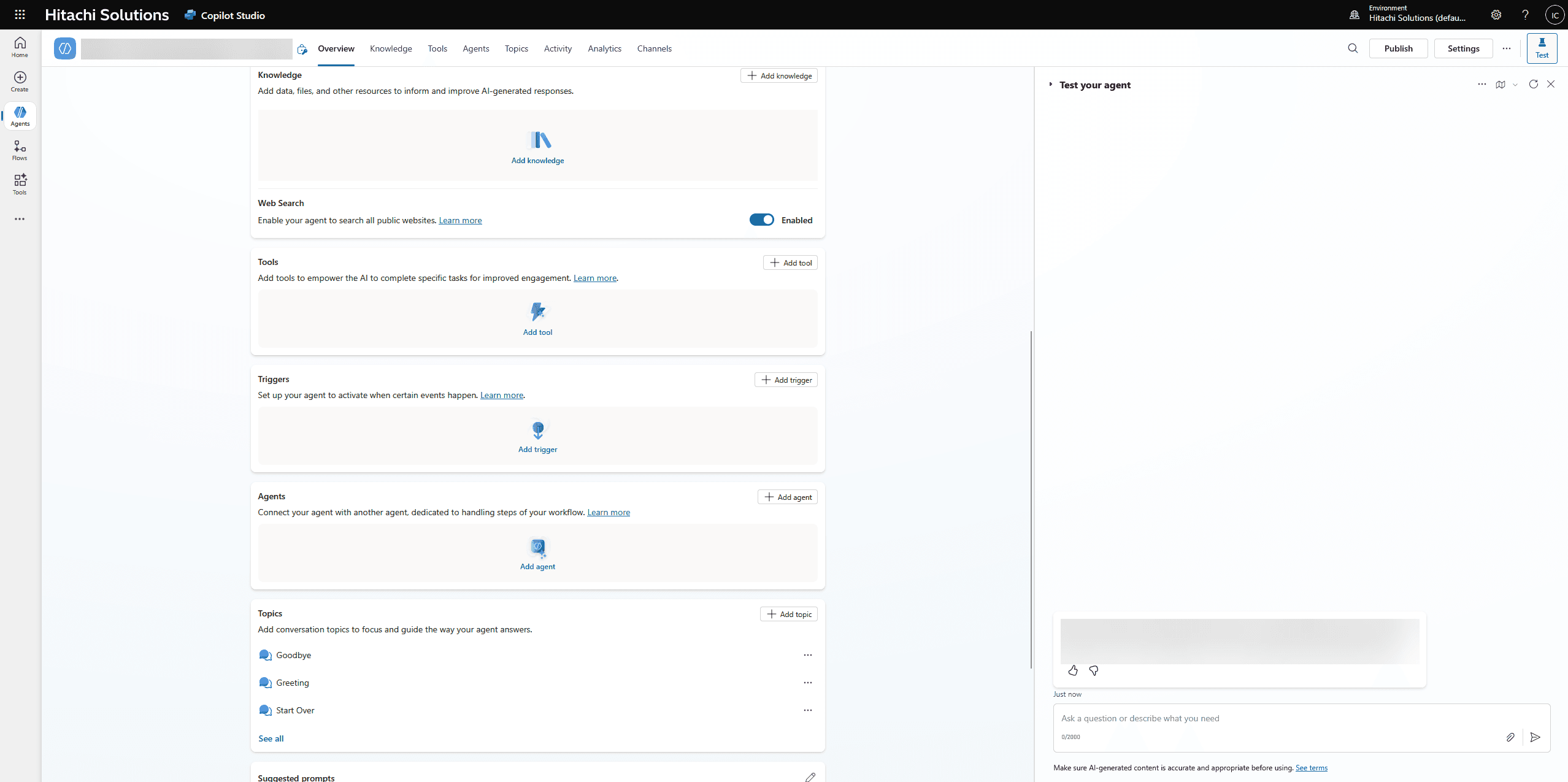
Task: Open the Topics tab
Action: pyautogui.click(x=517, y=48)
